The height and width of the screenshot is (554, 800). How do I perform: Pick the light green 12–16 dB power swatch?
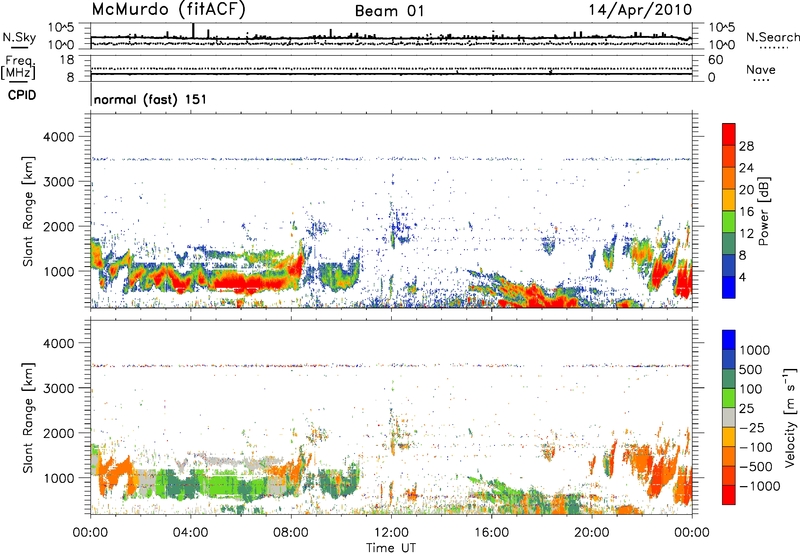pos(729,221)
